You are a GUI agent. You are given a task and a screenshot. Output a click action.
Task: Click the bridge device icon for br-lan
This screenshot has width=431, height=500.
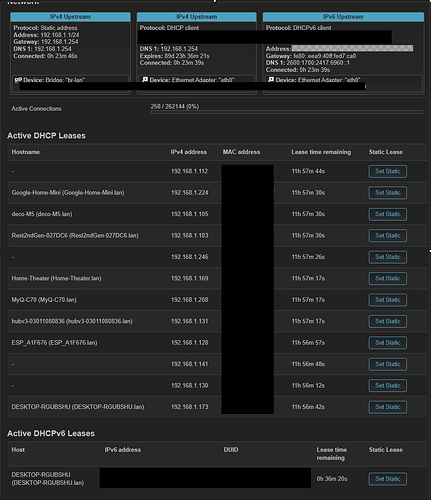18,80
